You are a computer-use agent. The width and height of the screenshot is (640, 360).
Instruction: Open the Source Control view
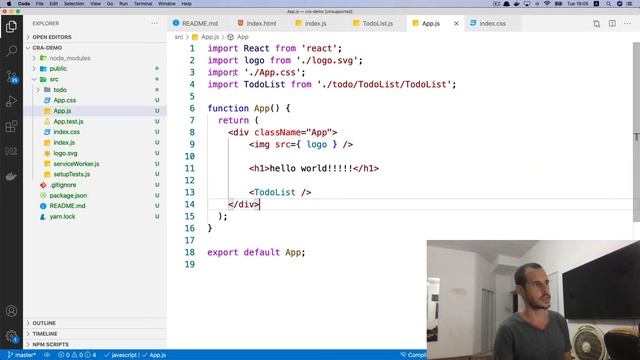pyautogui.click(x=11, y=76)
